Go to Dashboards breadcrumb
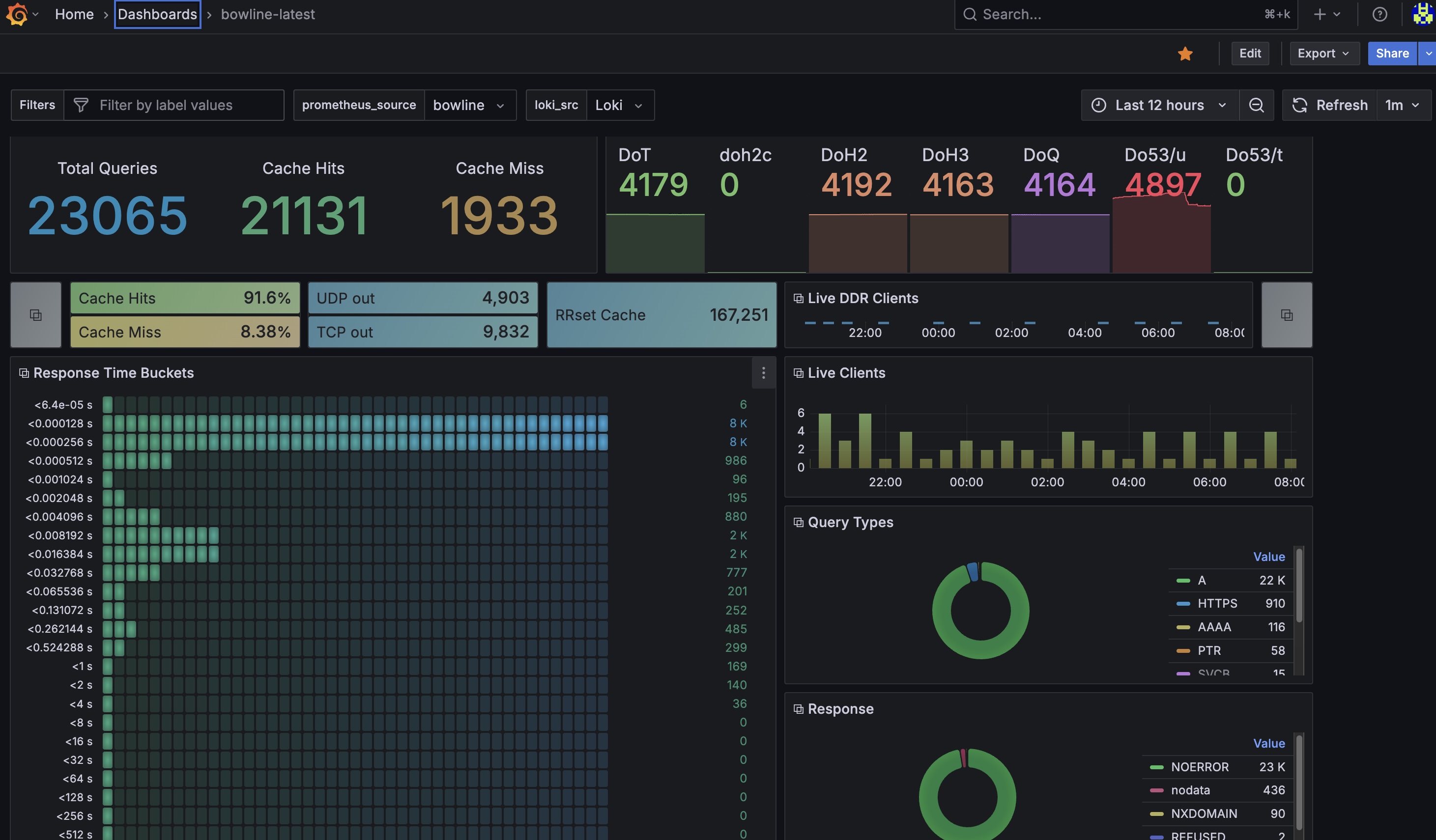Image resolution: width=1436 pixels, height=840 pixels. pyautogui.click(x=157, y=14)
